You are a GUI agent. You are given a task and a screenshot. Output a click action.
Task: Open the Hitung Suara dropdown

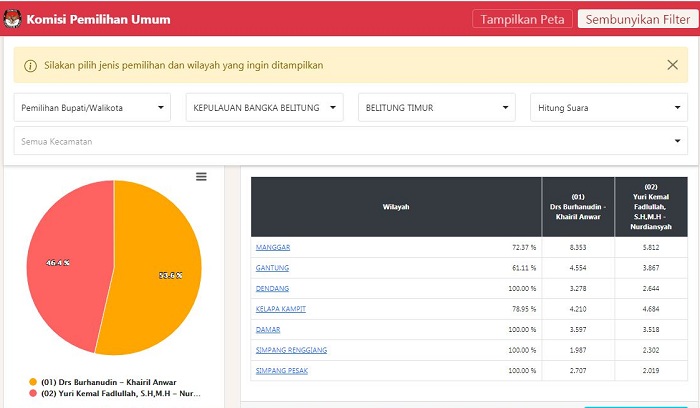[609, 108]
